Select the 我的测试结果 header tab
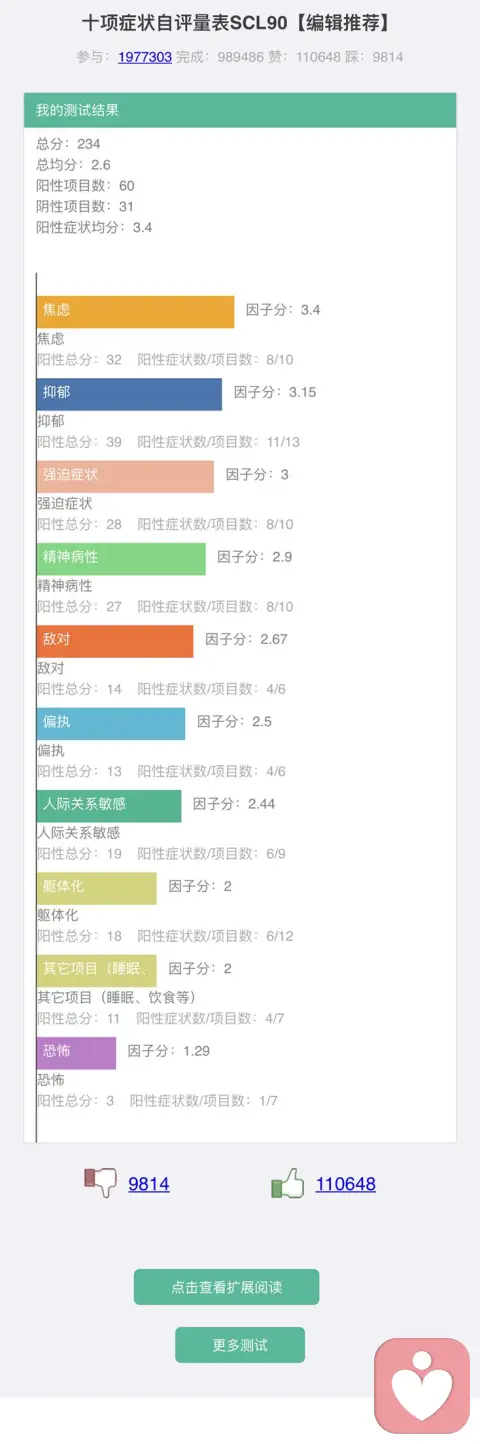Screen dimensions: 480x1444 coord(240,110)
